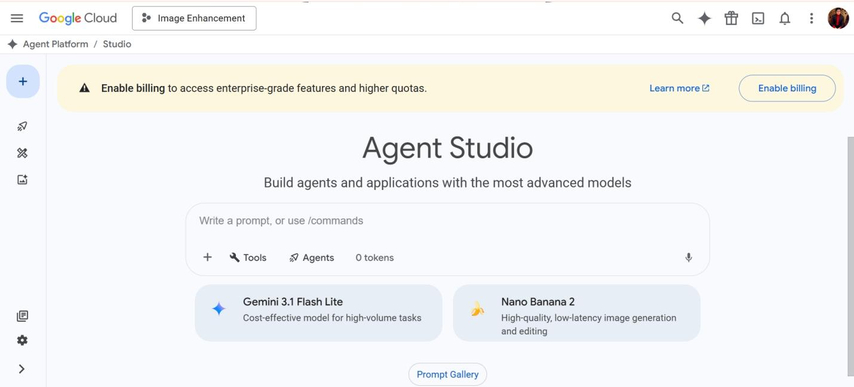Open the image sparkle icon in sidebar
This screenshot has width=854, height=387.
pyautogui.click(x=22, y=180)
